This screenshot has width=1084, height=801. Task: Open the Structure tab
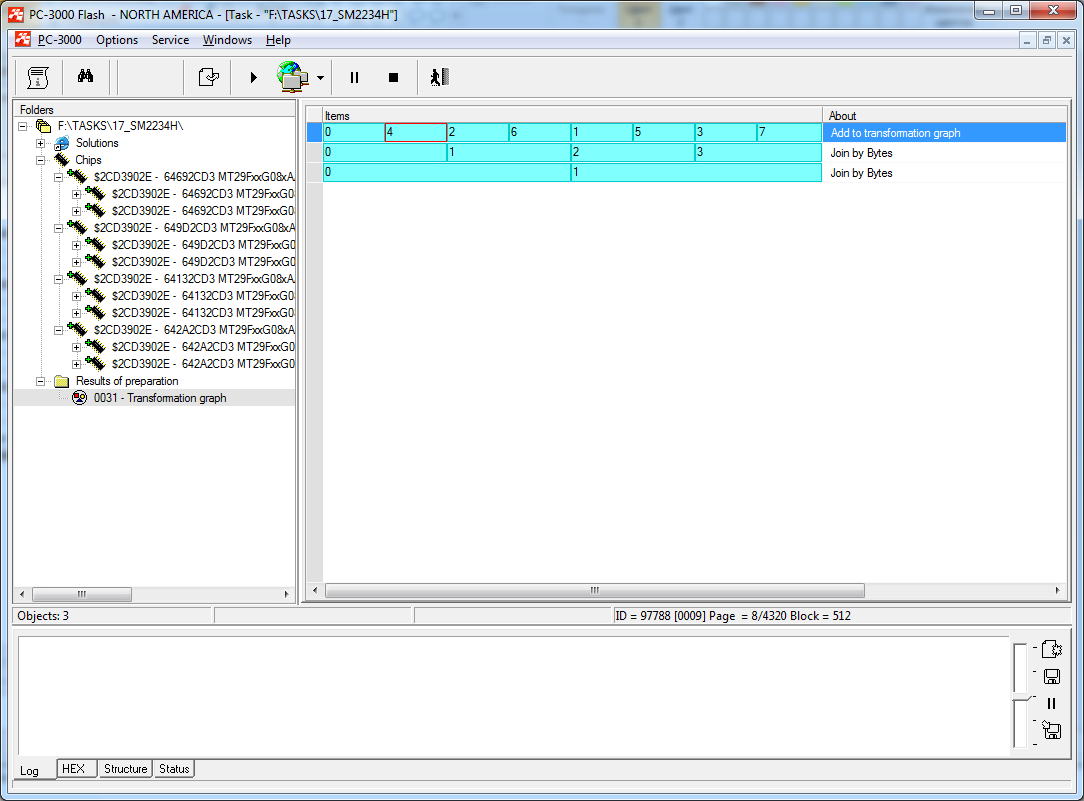tap(125, 769)
